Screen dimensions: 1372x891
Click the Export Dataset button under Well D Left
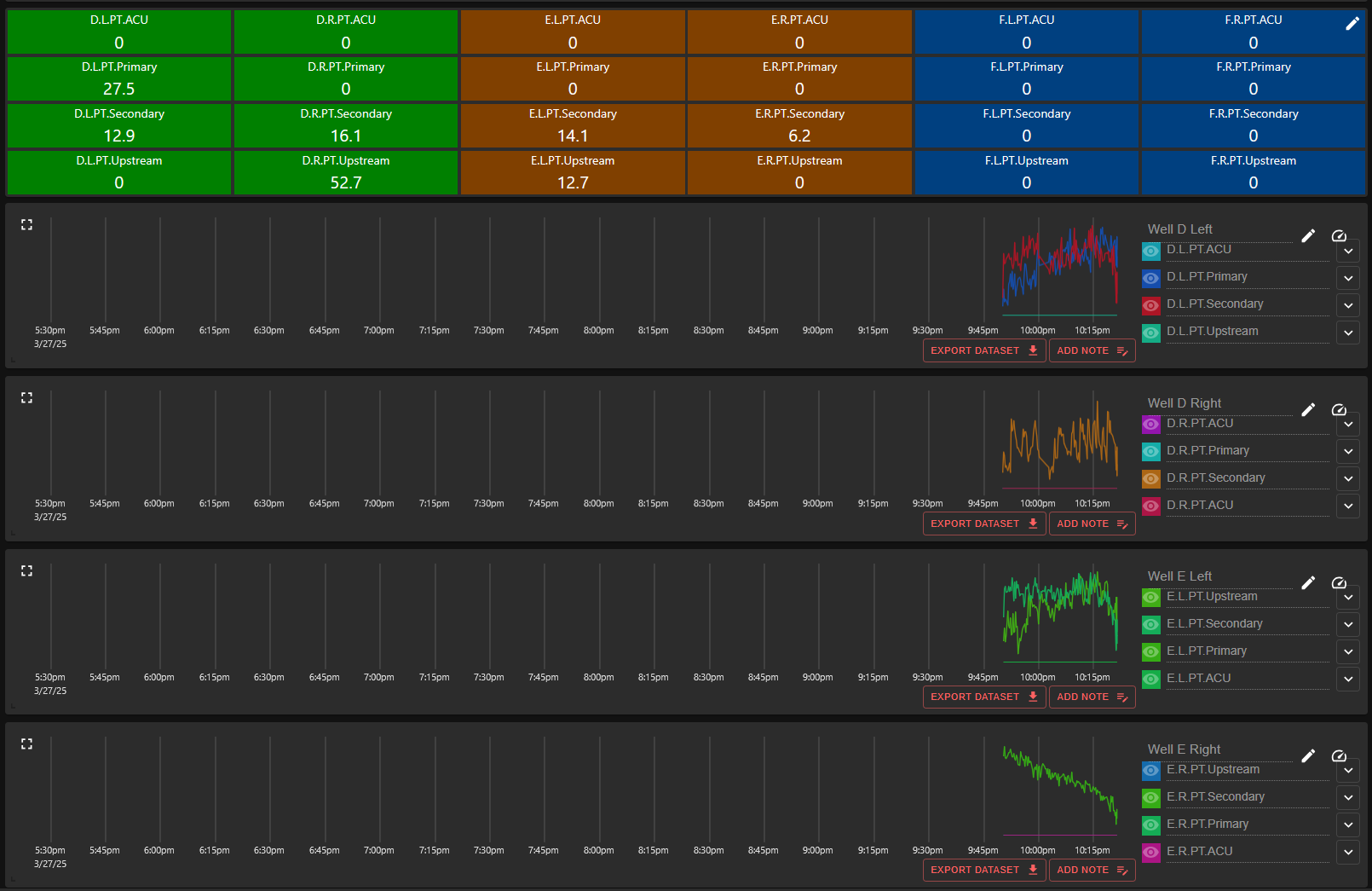click(x=983, y=350)
